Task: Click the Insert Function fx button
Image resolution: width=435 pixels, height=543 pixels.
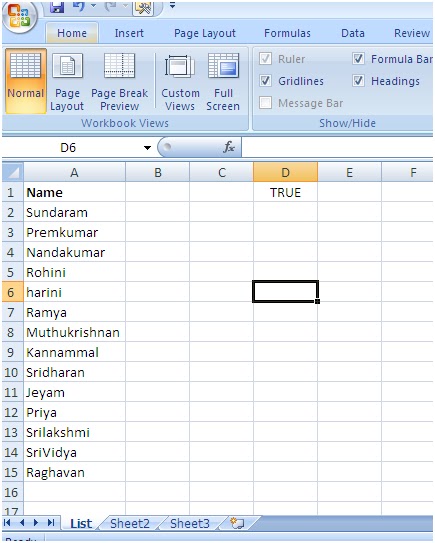Action: coord(229,148)
